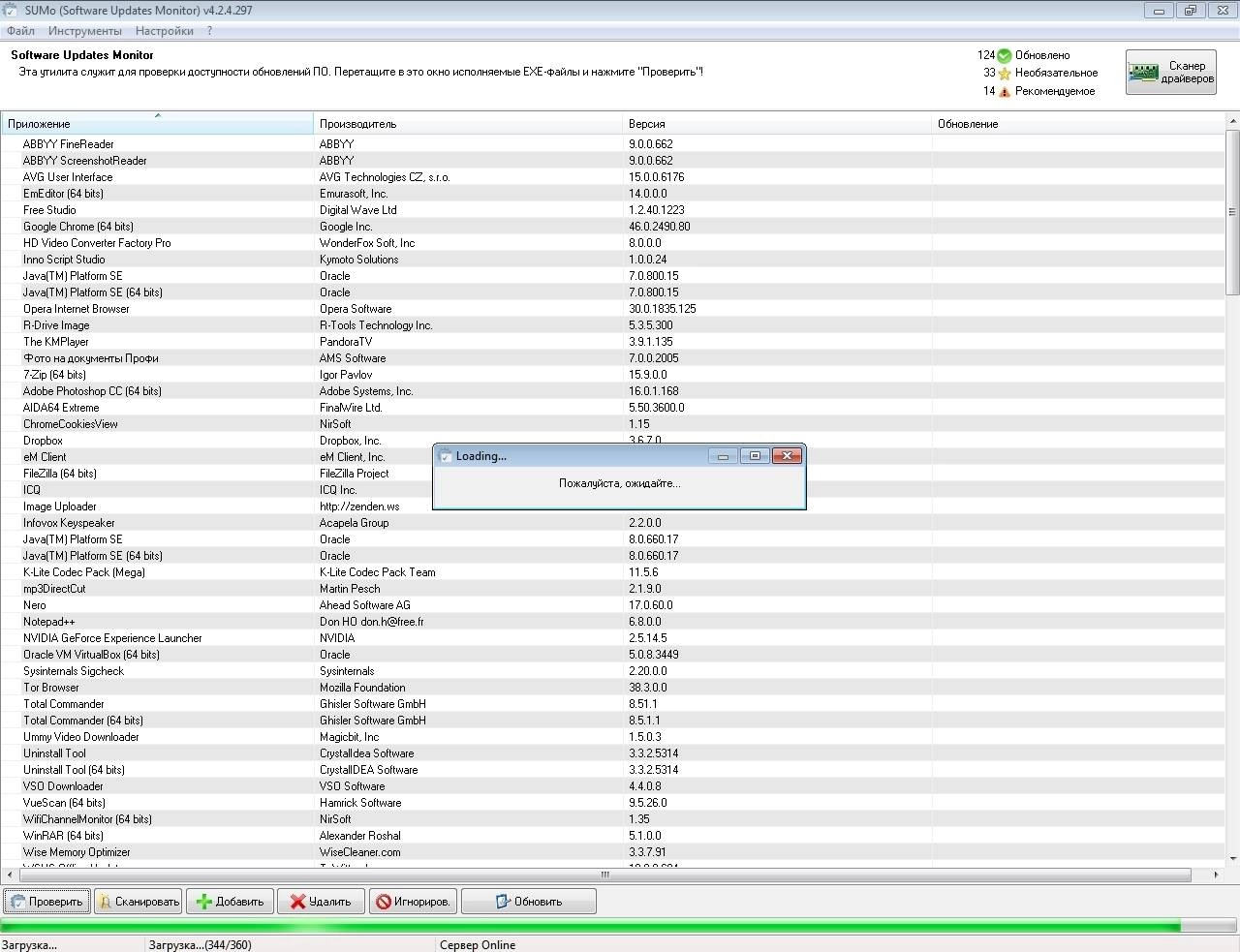This screenshot has height=952, width=1240.
Task: Click the horizontal scrollbar thumb
Action: coord(604,875)
